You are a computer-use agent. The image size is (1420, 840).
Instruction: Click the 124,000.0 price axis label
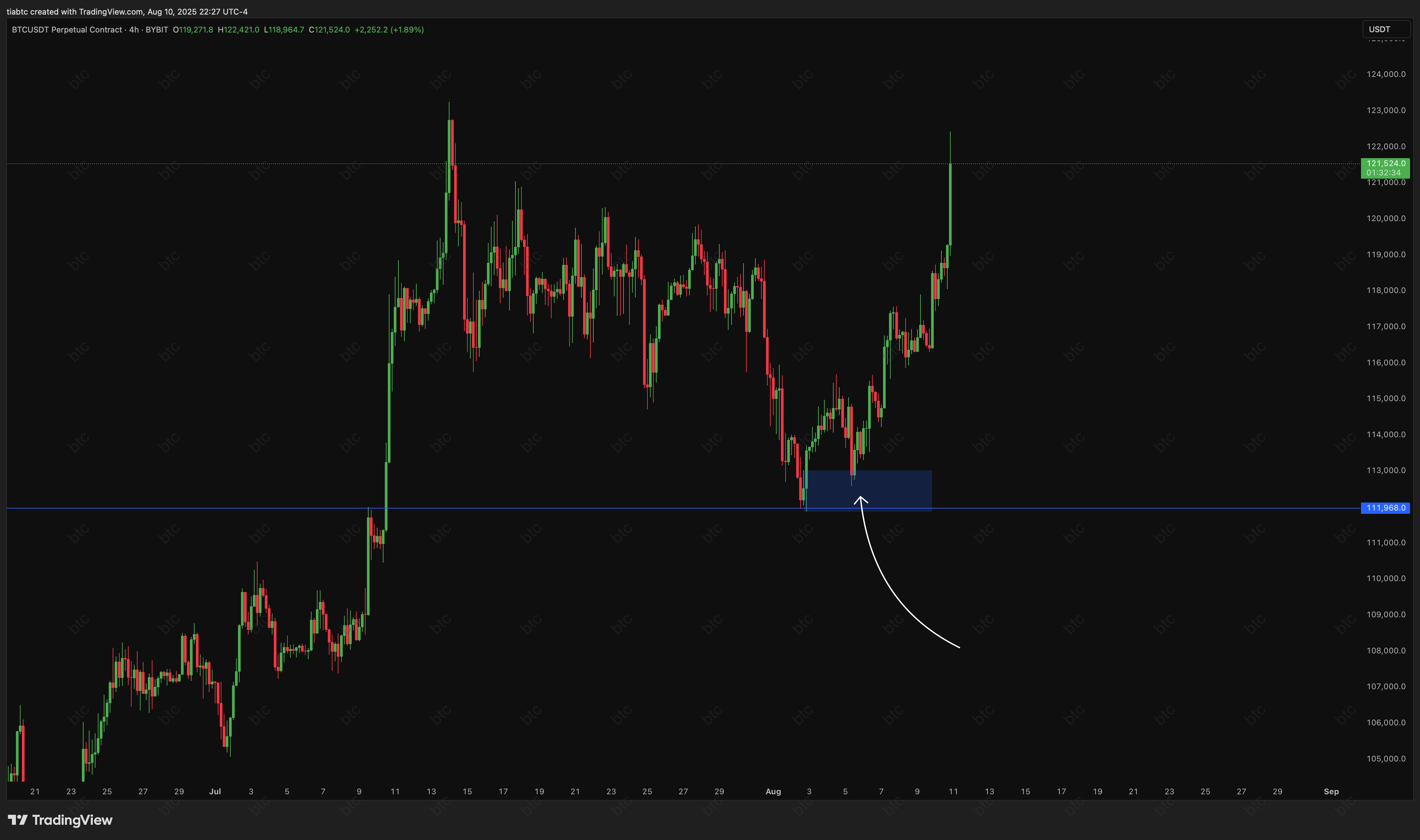(x=1386, y=74)
